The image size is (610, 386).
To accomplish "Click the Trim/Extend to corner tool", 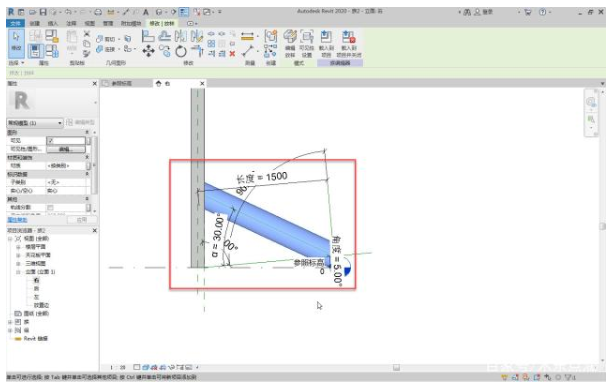I will [x=197, y=51].
